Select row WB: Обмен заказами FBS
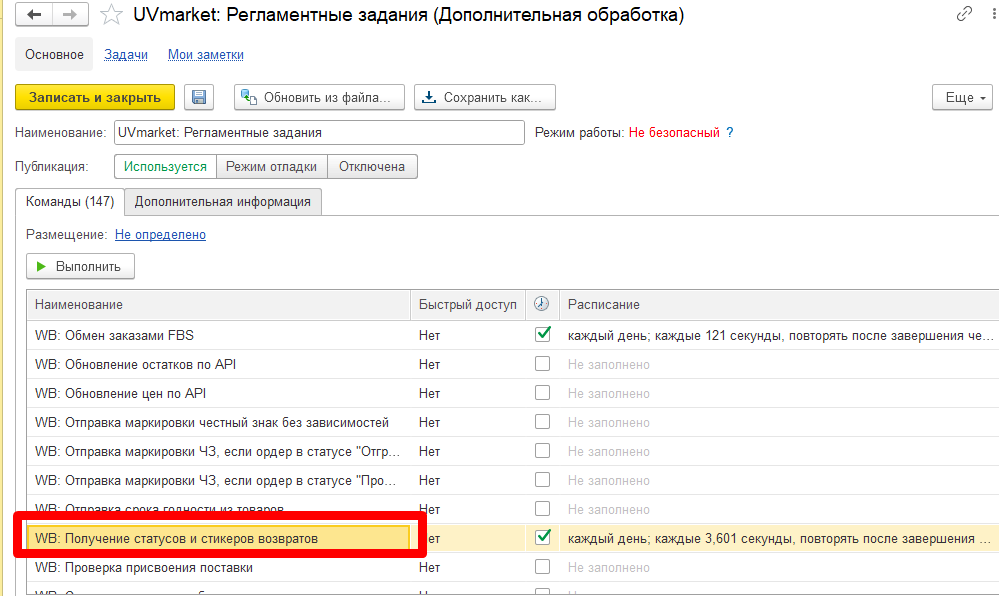Screen dimensions: 999x596 (513, 335)
